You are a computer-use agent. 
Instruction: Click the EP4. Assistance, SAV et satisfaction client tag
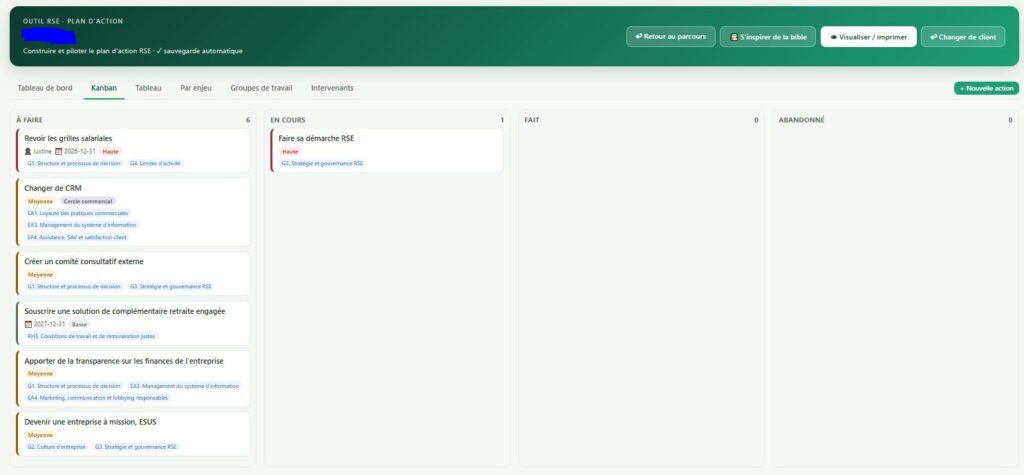(77, 237)
